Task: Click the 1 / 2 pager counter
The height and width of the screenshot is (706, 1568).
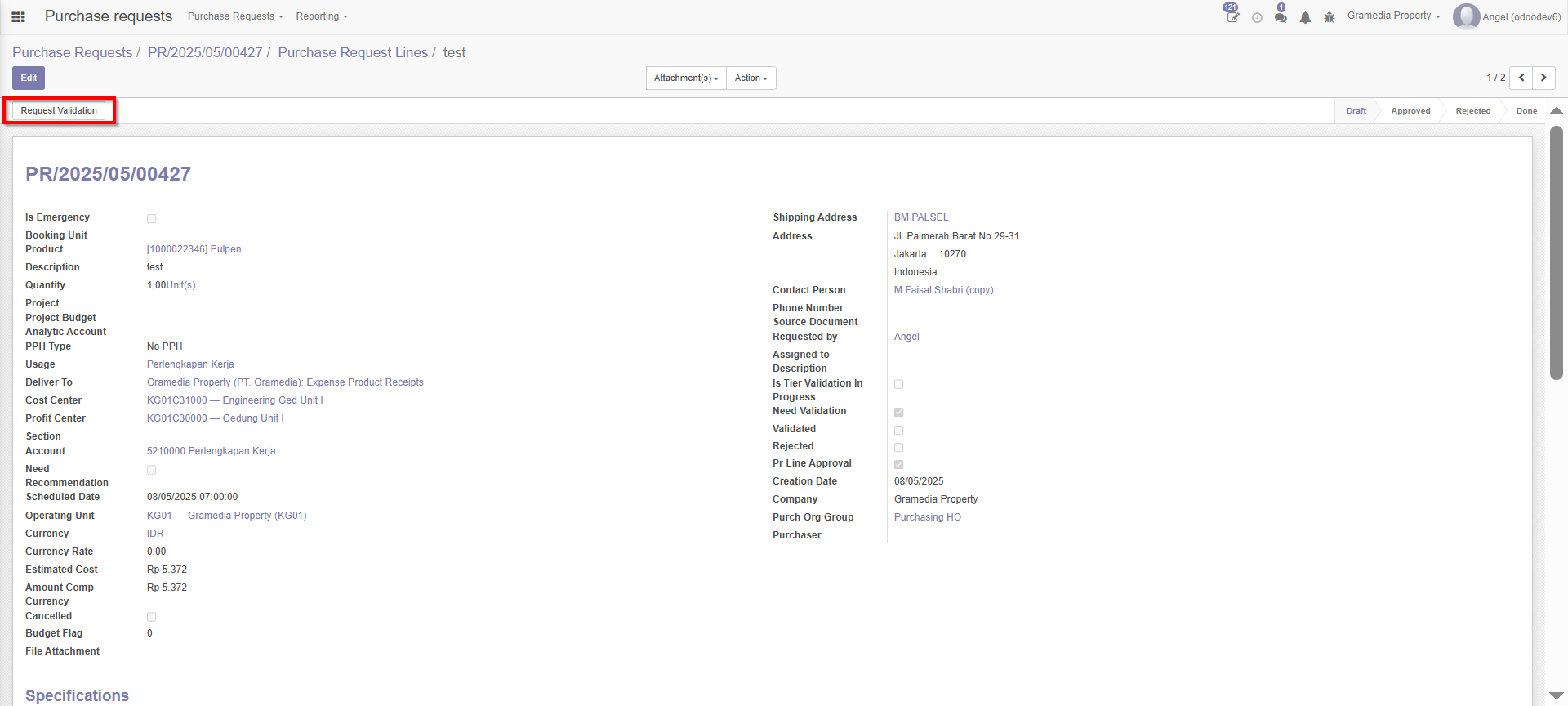Action: pos(1495,78)
